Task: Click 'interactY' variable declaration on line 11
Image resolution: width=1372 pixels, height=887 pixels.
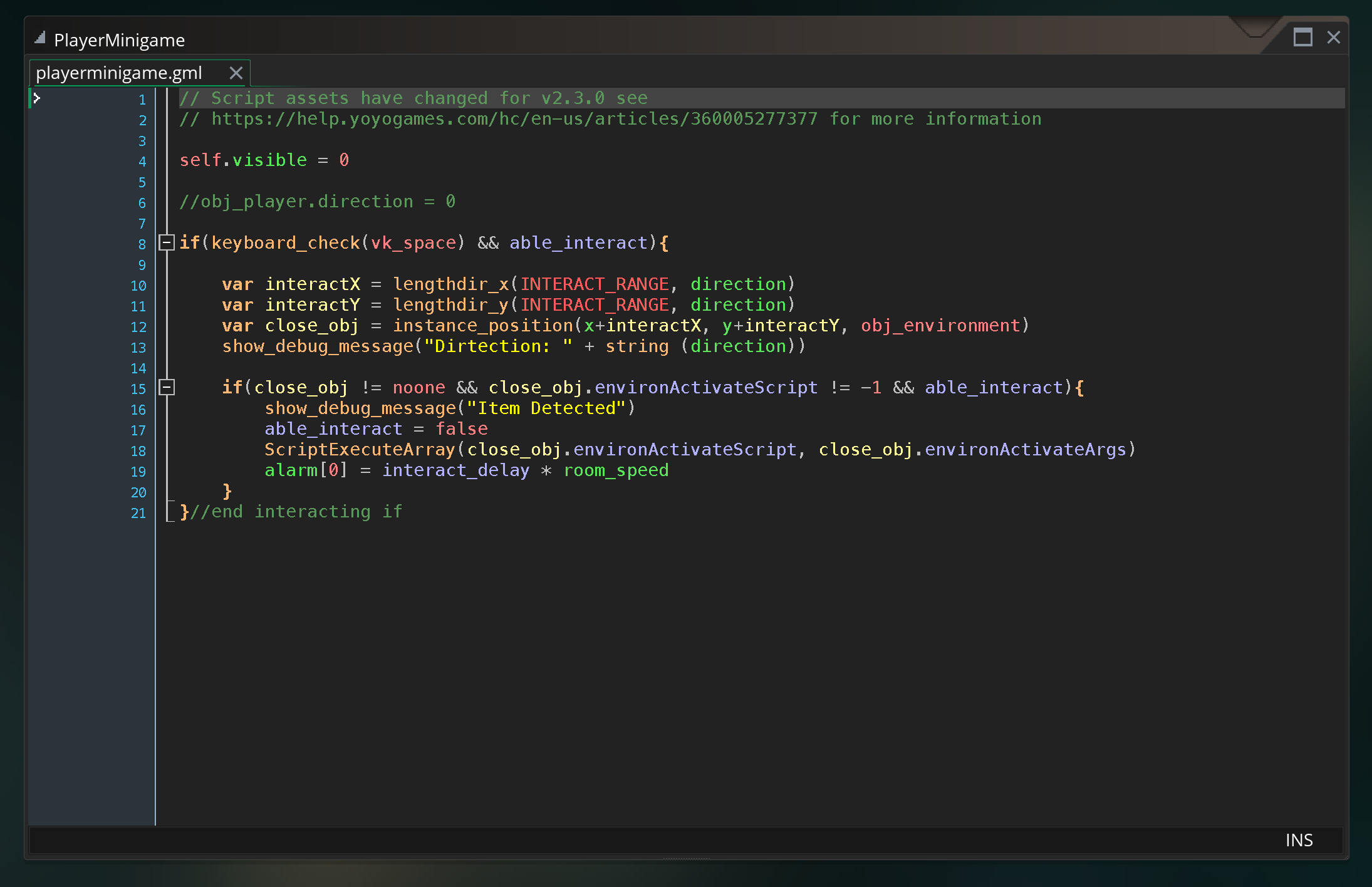Action: [x=313, y=304]
